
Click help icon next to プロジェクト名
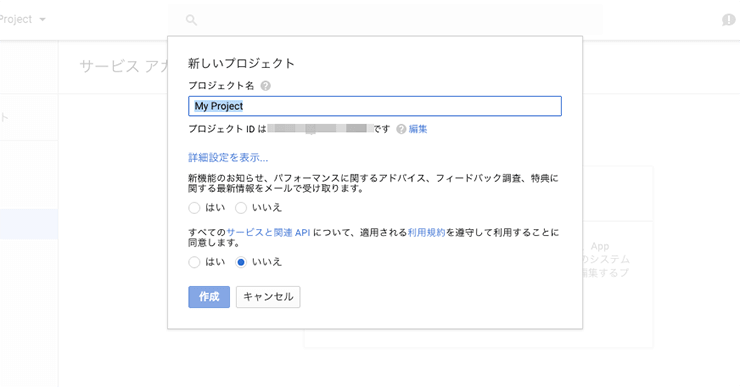point(266,86)
